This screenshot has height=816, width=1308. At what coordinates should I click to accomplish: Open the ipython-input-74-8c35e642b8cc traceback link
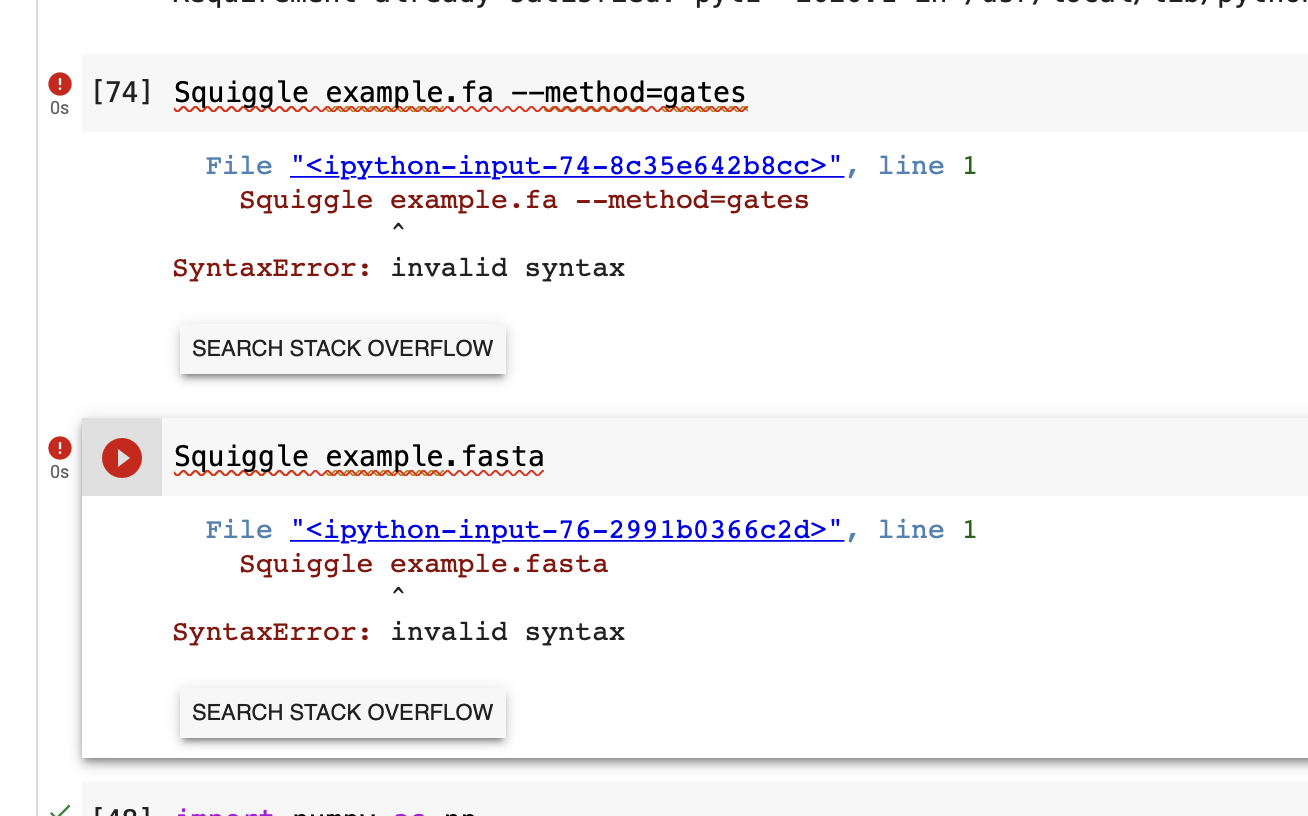click(x=567, y=166)
